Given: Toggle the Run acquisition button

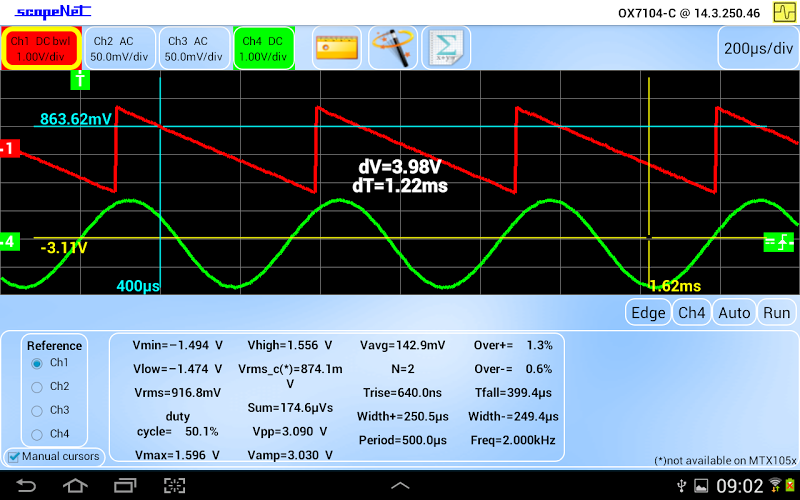Looking at the screenshot, I should (777, 312).
